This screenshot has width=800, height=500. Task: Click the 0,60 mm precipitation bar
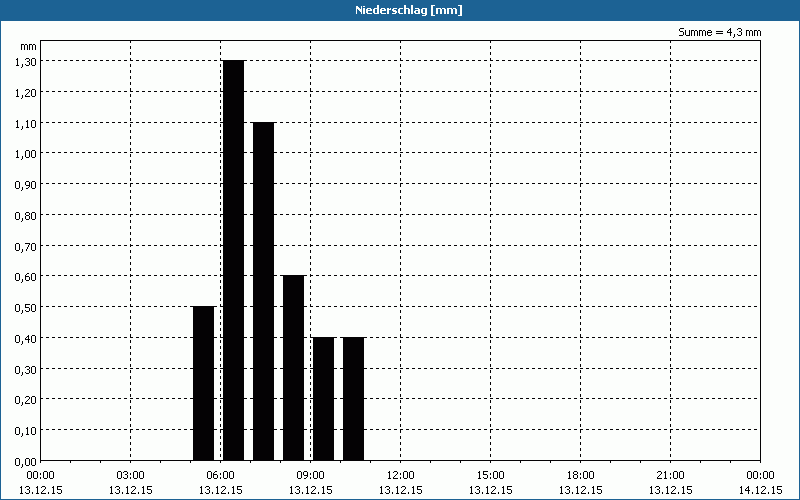point(294,368)
